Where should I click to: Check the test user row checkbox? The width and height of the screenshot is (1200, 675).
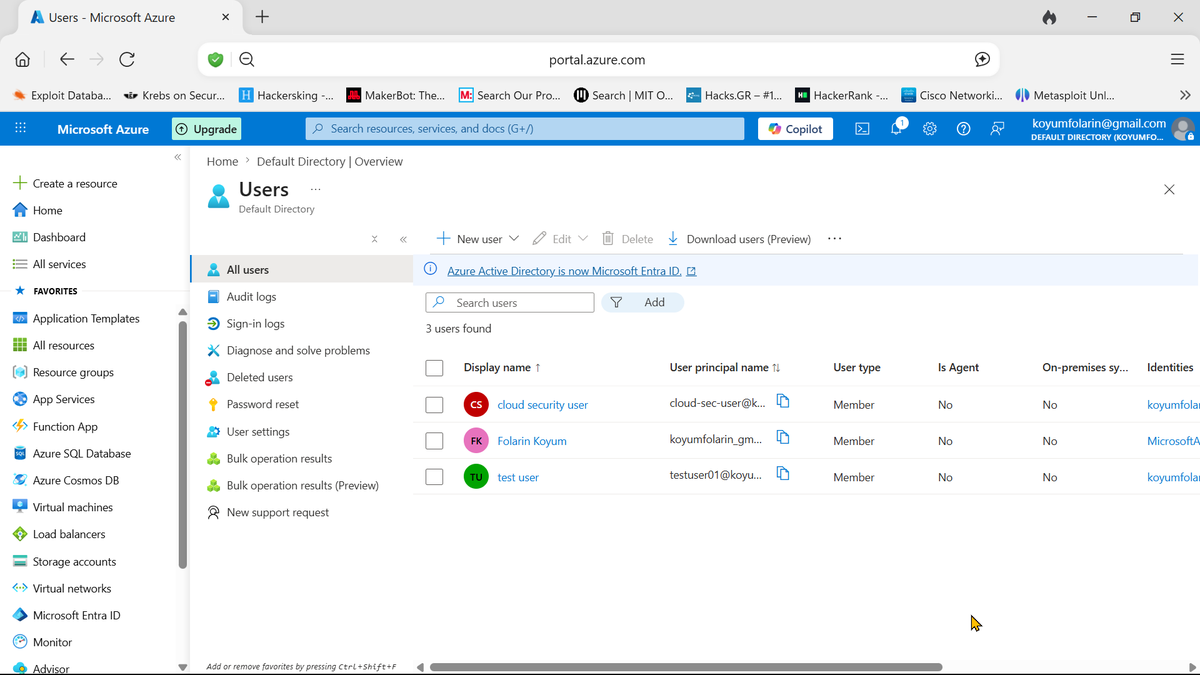pyautogui.click(x=434, y=477)
